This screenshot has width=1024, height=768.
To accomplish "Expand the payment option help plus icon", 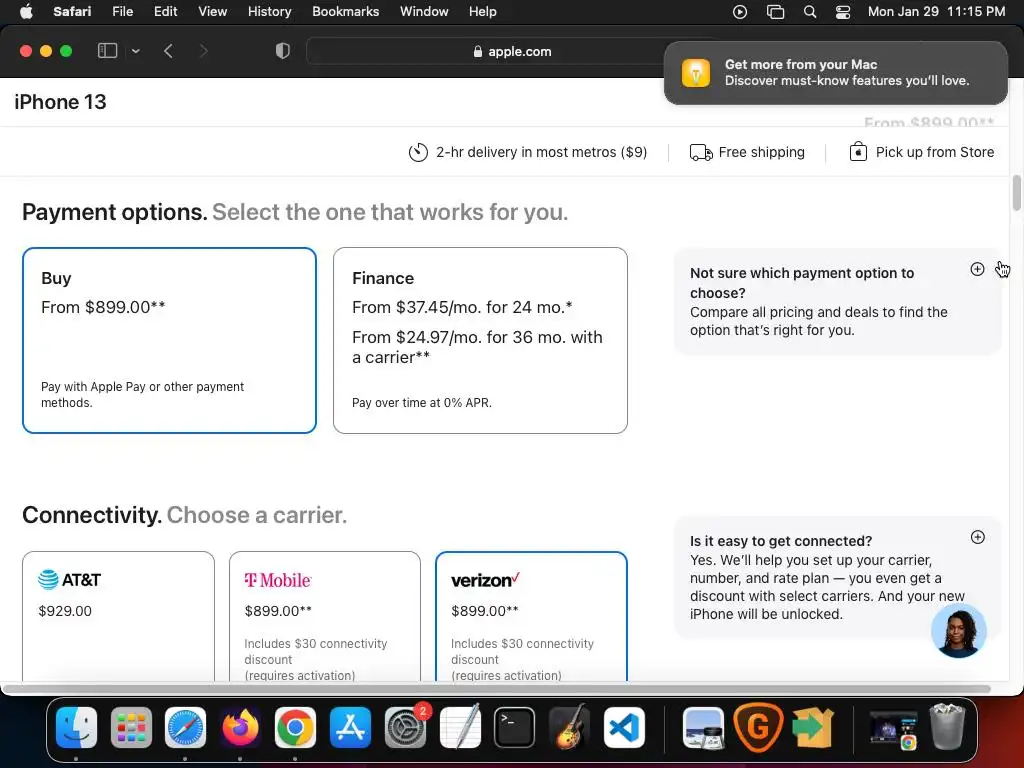I will coord(977,269).
